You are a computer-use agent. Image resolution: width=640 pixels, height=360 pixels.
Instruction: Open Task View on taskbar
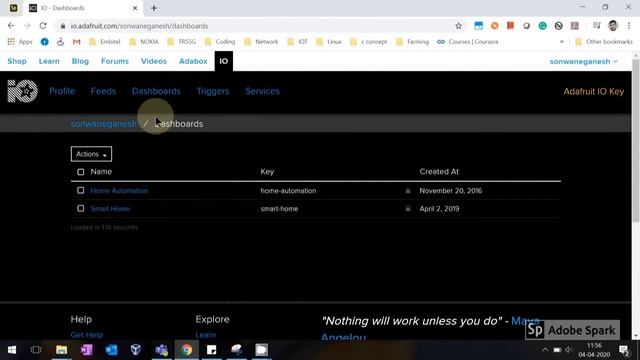click(x=36, y=350)
